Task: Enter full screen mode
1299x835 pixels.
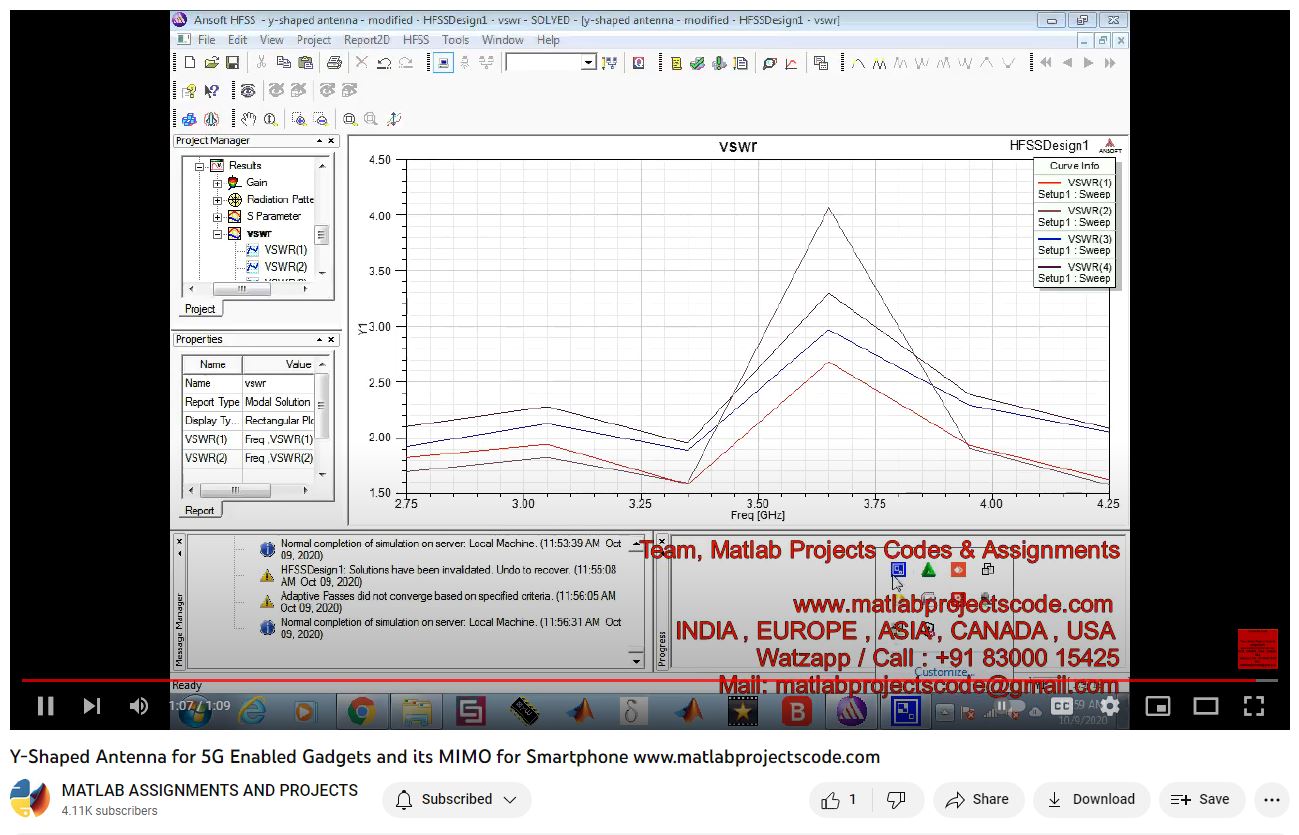Action: 1253,706
